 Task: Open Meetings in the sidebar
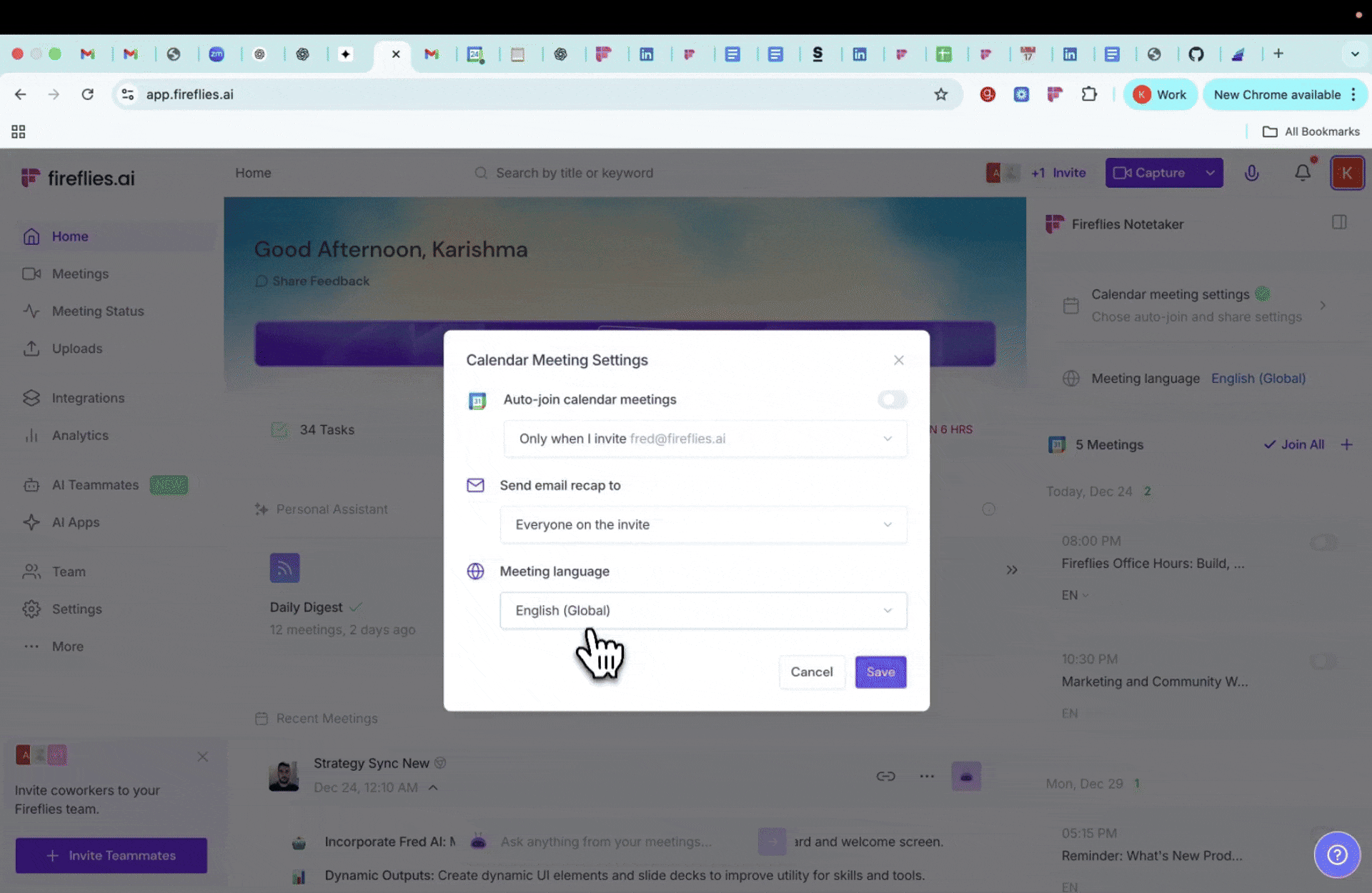(x=80, y=274)
